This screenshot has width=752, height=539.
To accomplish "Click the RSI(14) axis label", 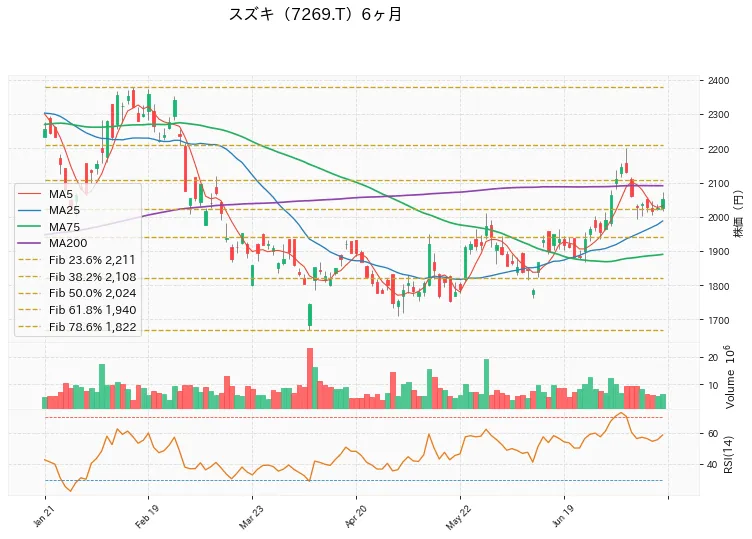I will (728, 455).
